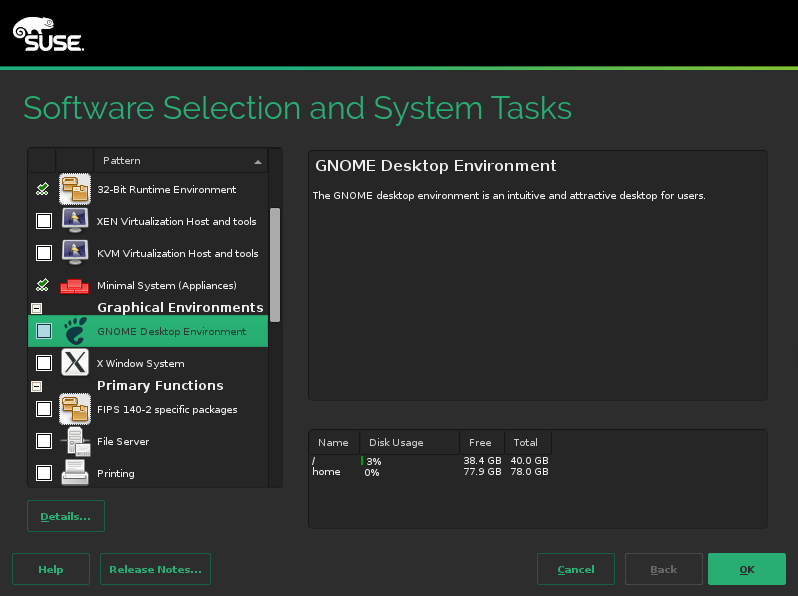
Task: Click the Disk Usage column header
Action: [x=409, y=442]
